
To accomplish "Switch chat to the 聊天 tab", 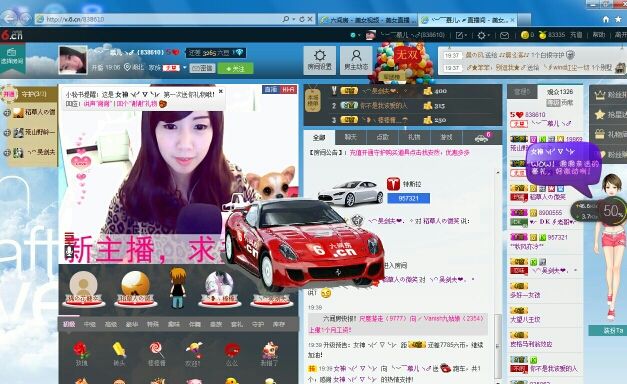I will pos(351,137).
